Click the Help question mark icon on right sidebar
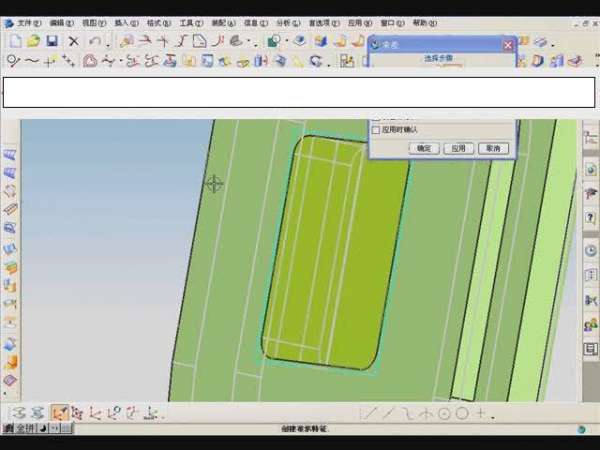600x450 pixels. [590, 218]
